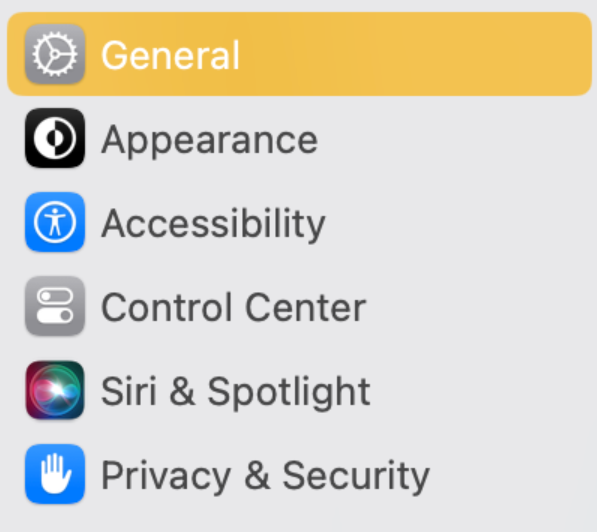
Task: Click the word Accessibility in the sidebar
Action: click(213, 225)
